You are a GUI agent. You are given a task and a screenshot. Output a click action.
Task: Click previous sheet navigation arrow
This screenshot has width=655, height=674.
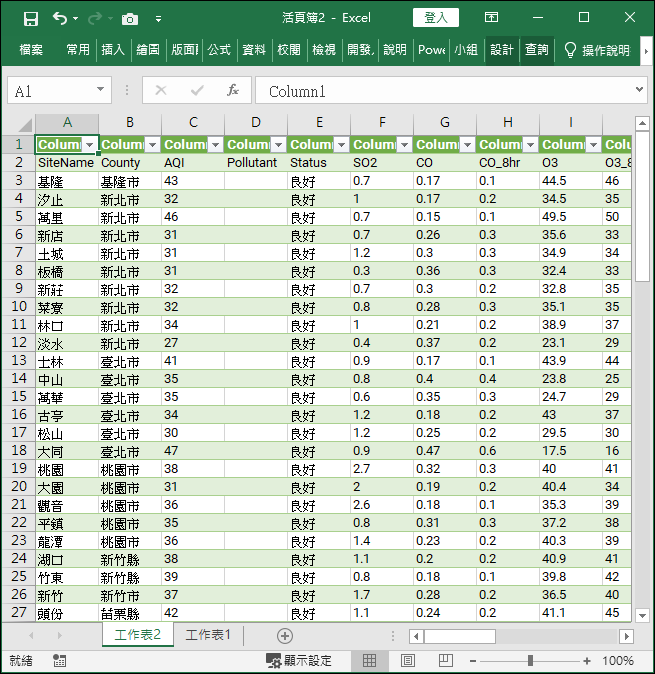tap(31, 635)
